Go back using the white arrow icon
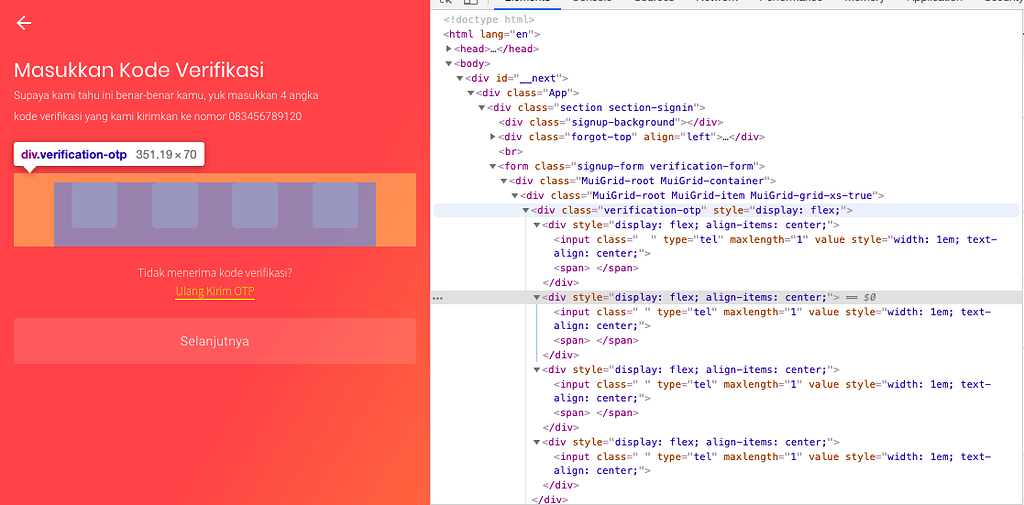1024x505 pixels. pyautogui.click(x=24, y=24)
